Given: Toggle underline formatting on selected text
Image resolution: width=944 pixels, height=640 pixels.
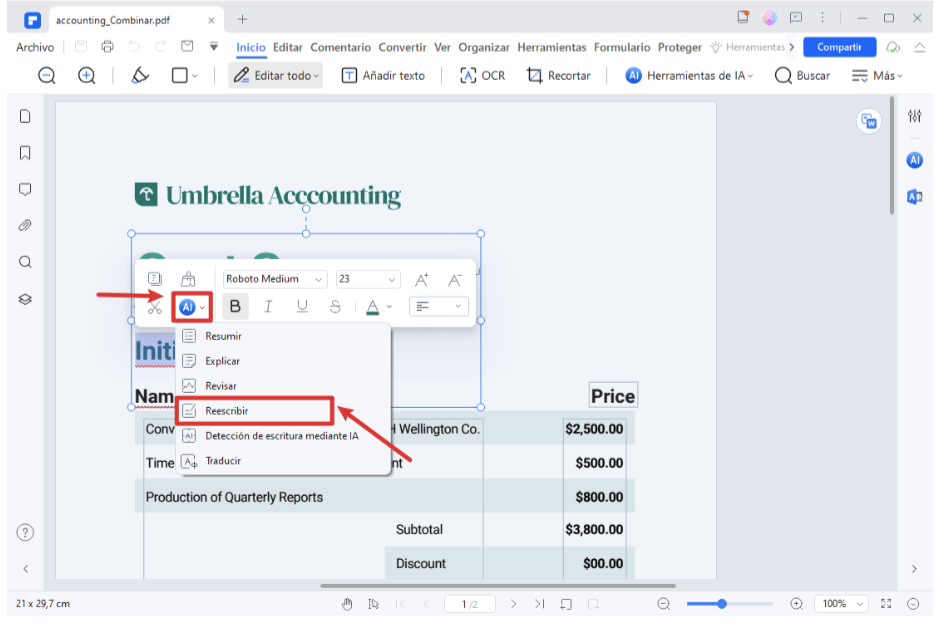Looking at the screenshot, I should [302, 307].
